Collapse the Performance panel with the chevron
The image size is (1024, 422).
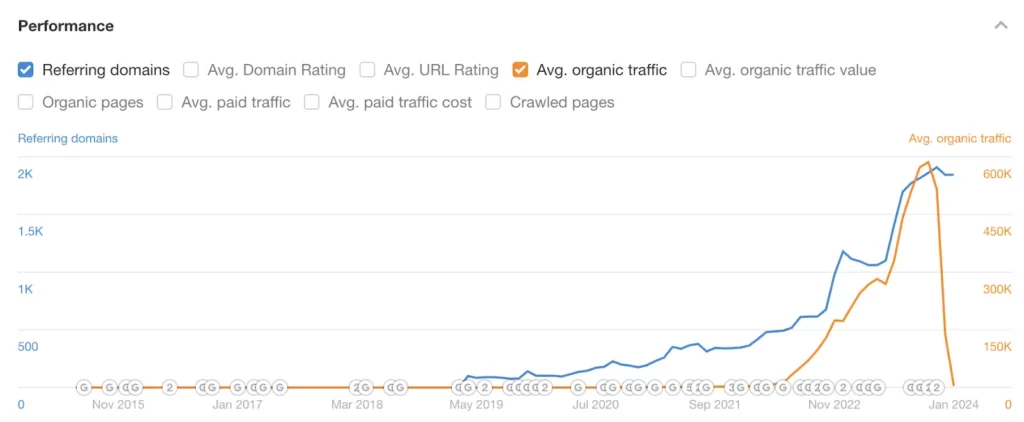pos(1000,26)
